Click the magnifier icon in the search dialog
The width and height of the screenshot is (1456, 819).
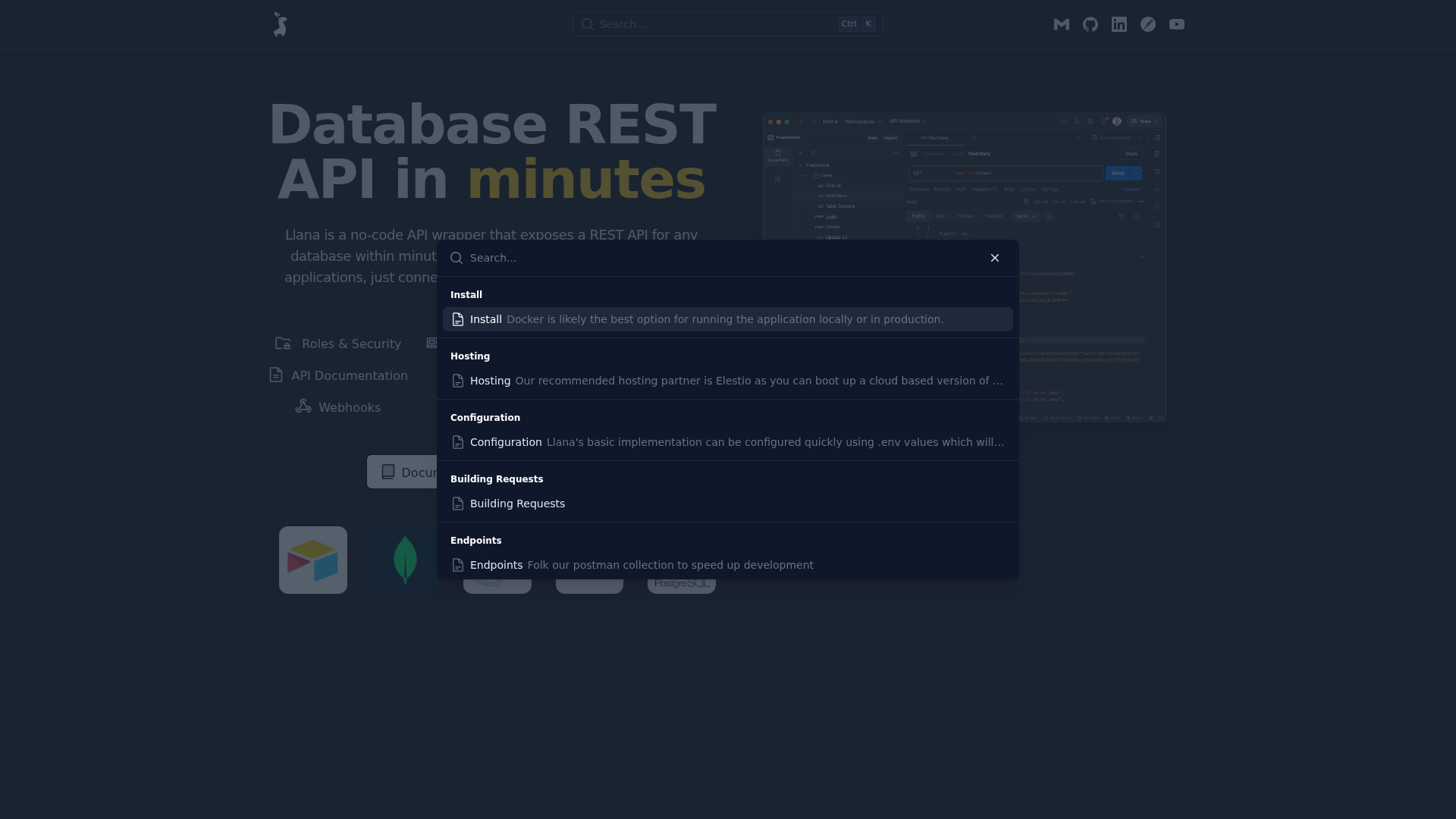pos(457,258)
